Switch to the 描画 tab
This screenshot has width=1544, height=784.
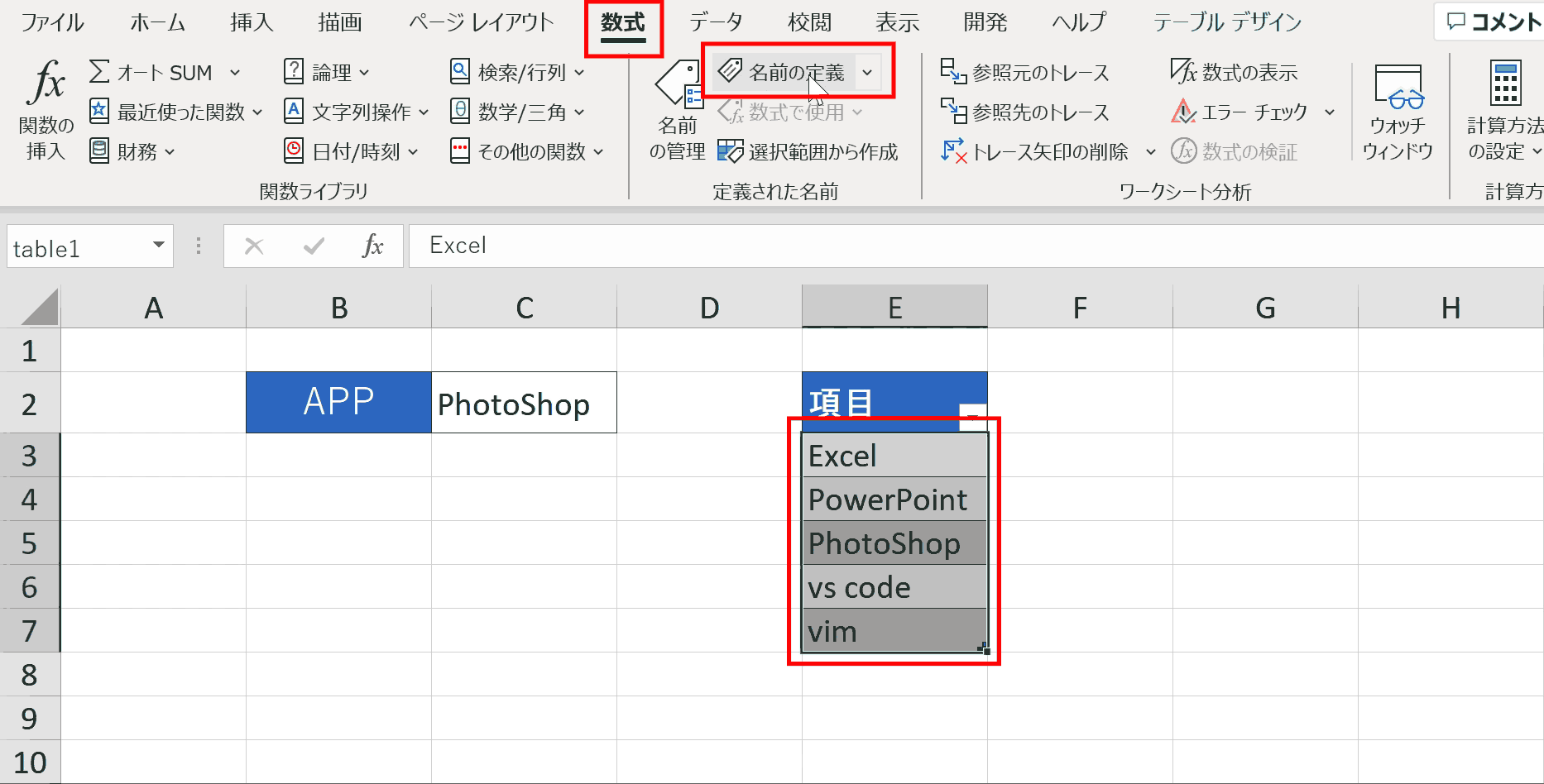pyautogui.click(x=340, y=22)
